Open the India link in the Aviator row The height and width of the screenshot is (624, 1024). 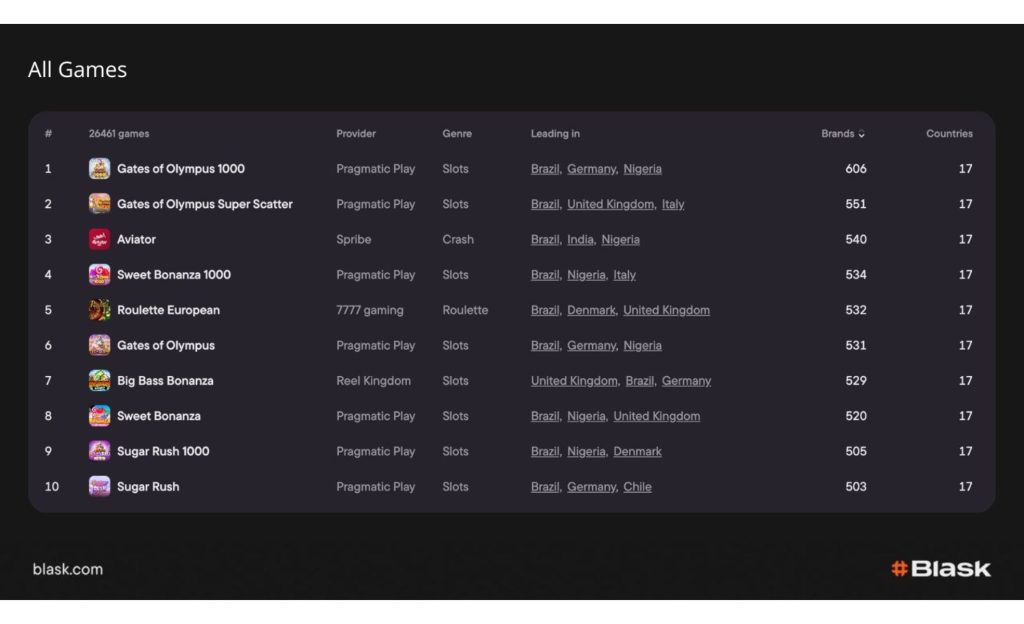pyautogui.click(x=580, y=240)
